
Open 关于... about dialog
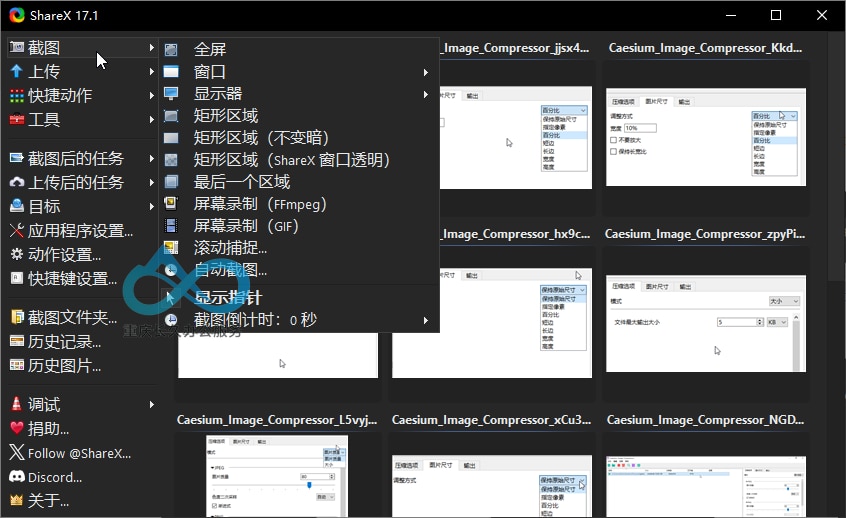[x=49, y=501]
